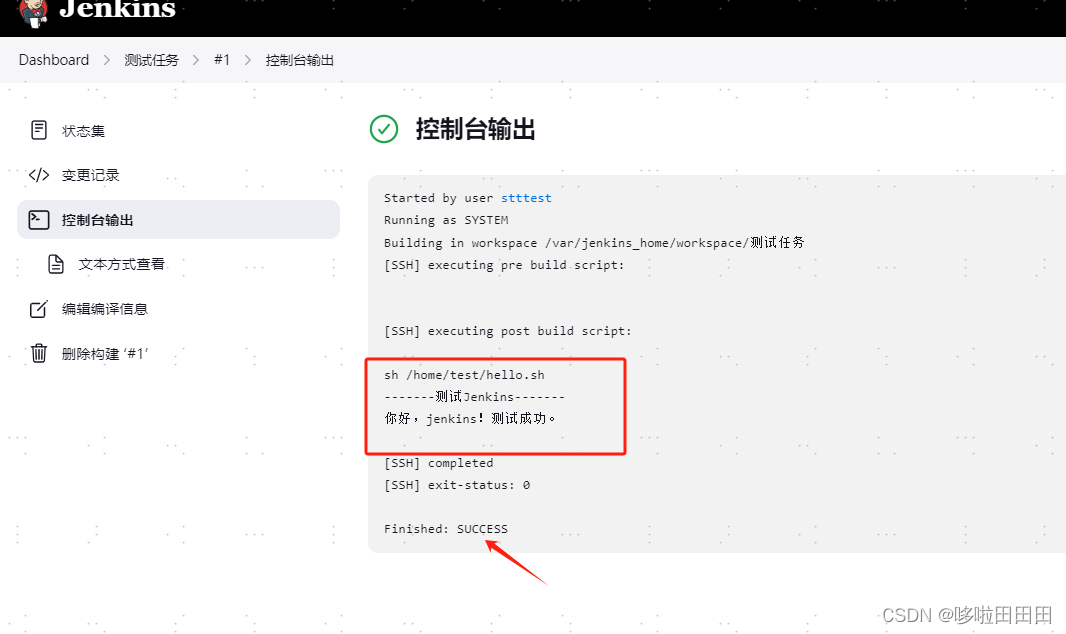Open user stttest profile link

click(526, 198)
